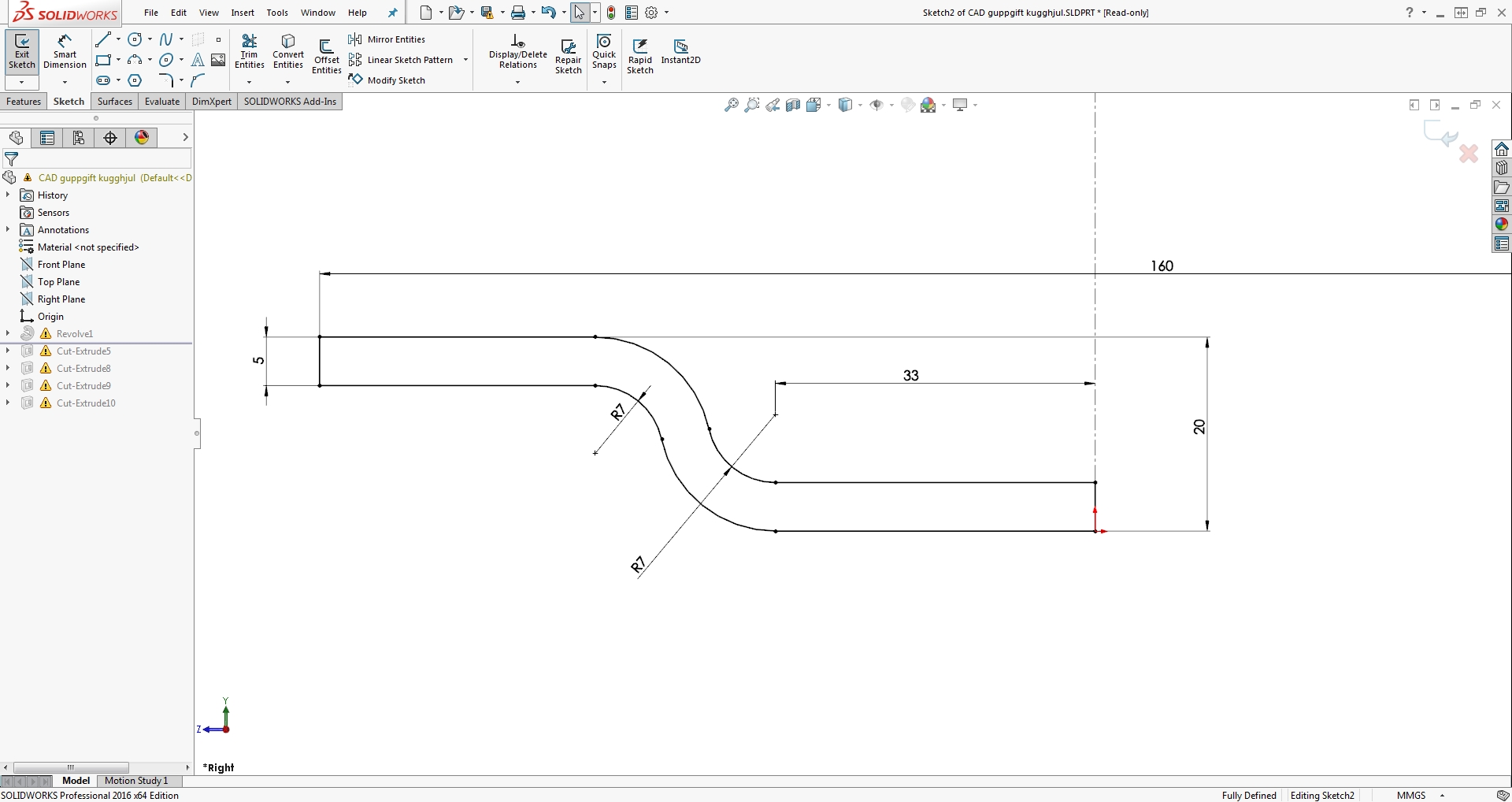Expand the History tree node
The width and height of the screenshot is (1512, 802).
click(8, 195)
